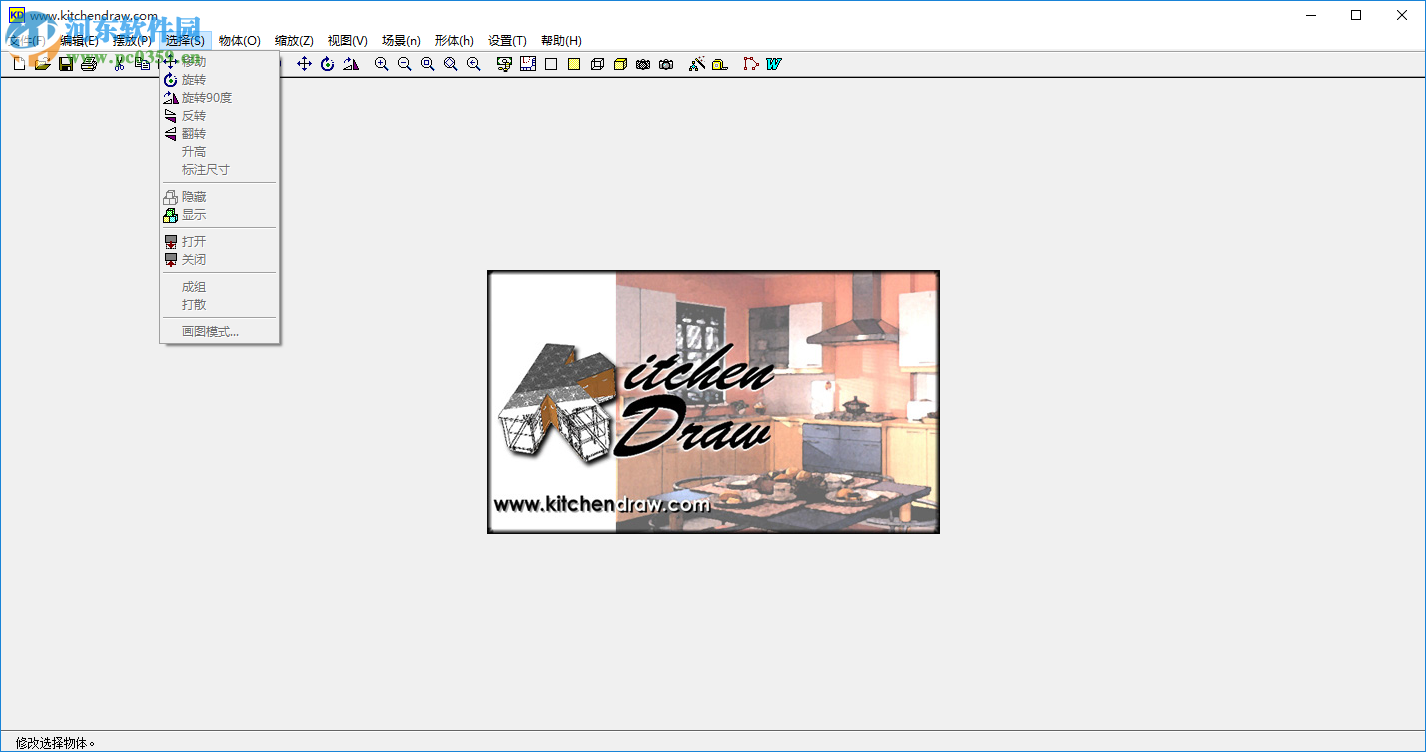
Task: Choose 成组 from the dropdown menu
Action: tap(220, 287)
